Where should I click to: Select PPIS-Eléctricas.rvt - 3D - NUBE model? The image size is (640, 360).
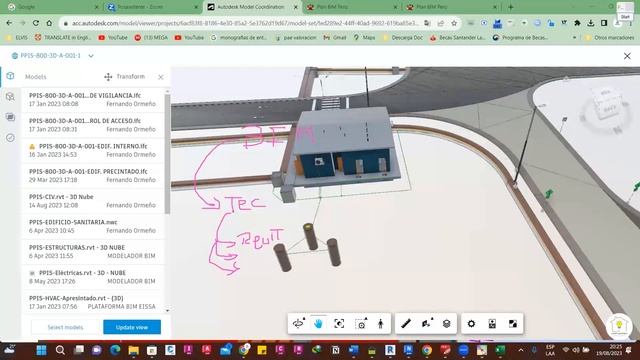(x=93, y=277)
